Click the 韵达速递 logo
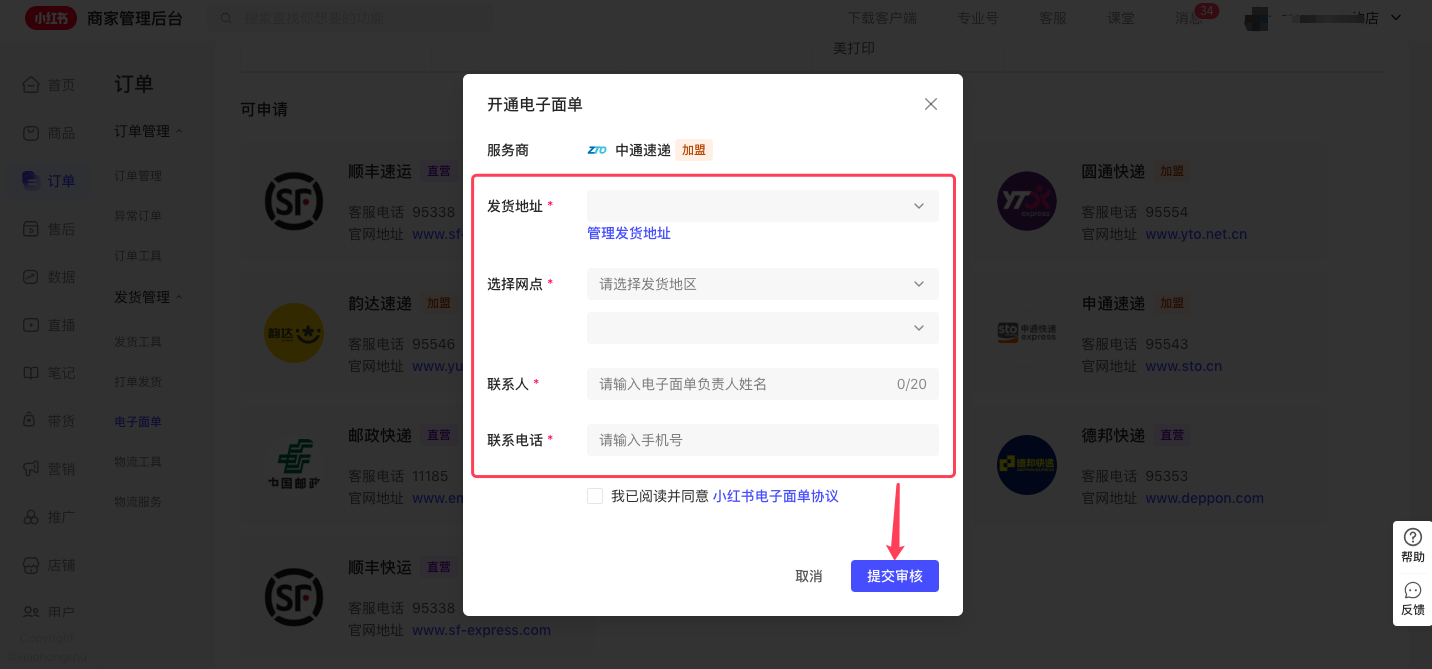The image size is (1432, 669). 294,333
